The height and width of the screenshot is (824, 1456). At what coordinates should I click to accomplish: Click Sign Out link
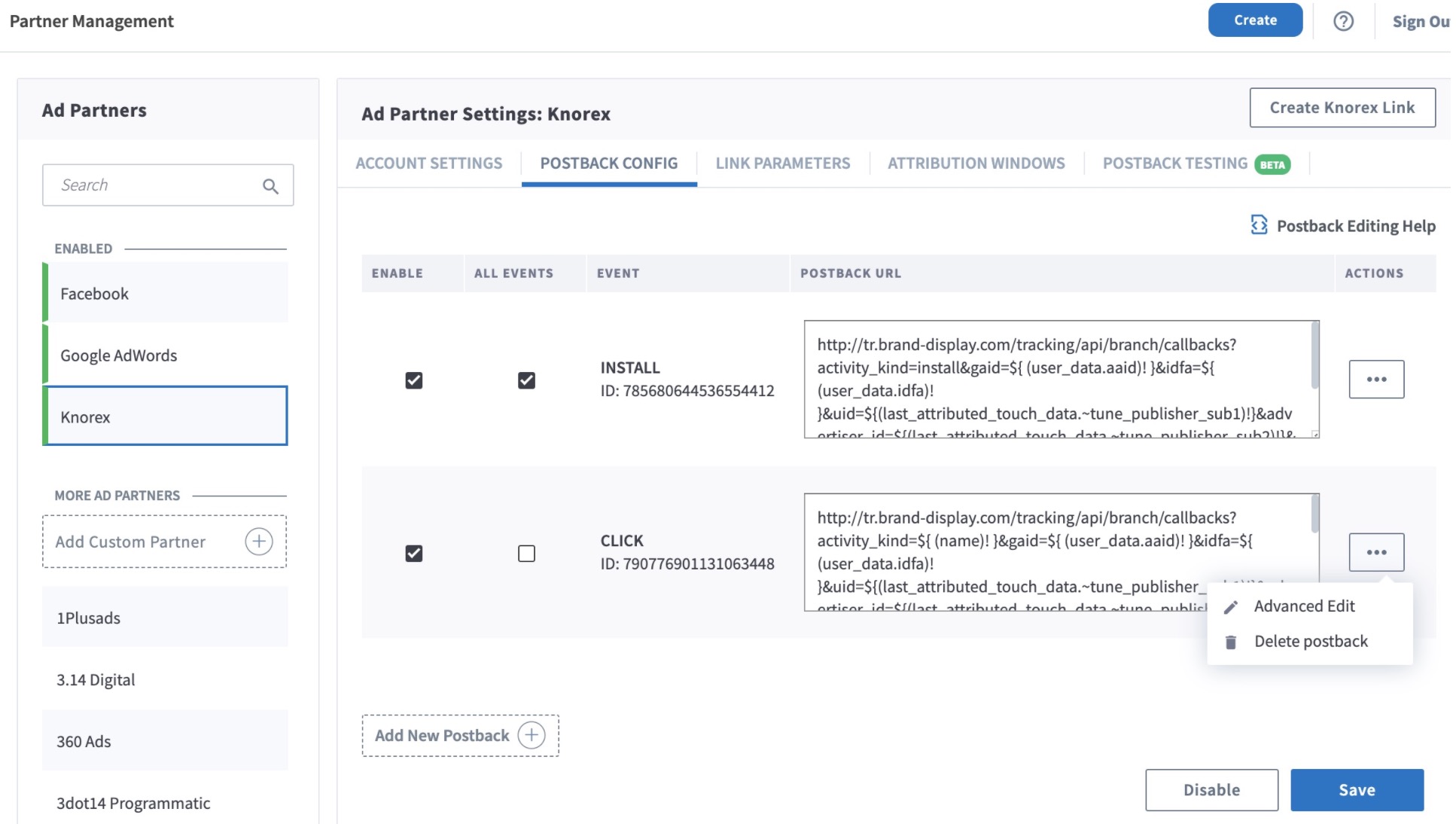[x=1421, y=21]
